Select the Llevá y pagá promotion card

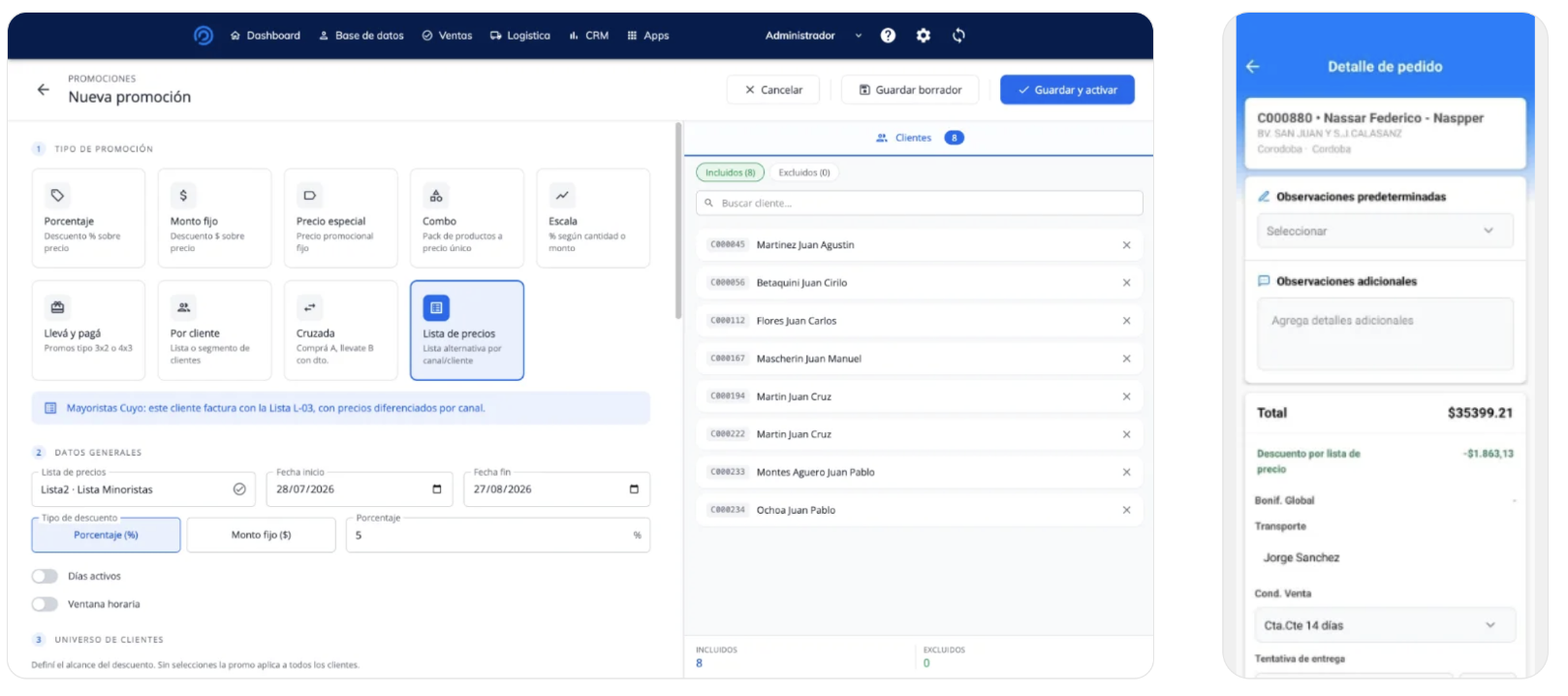(88, 331)
